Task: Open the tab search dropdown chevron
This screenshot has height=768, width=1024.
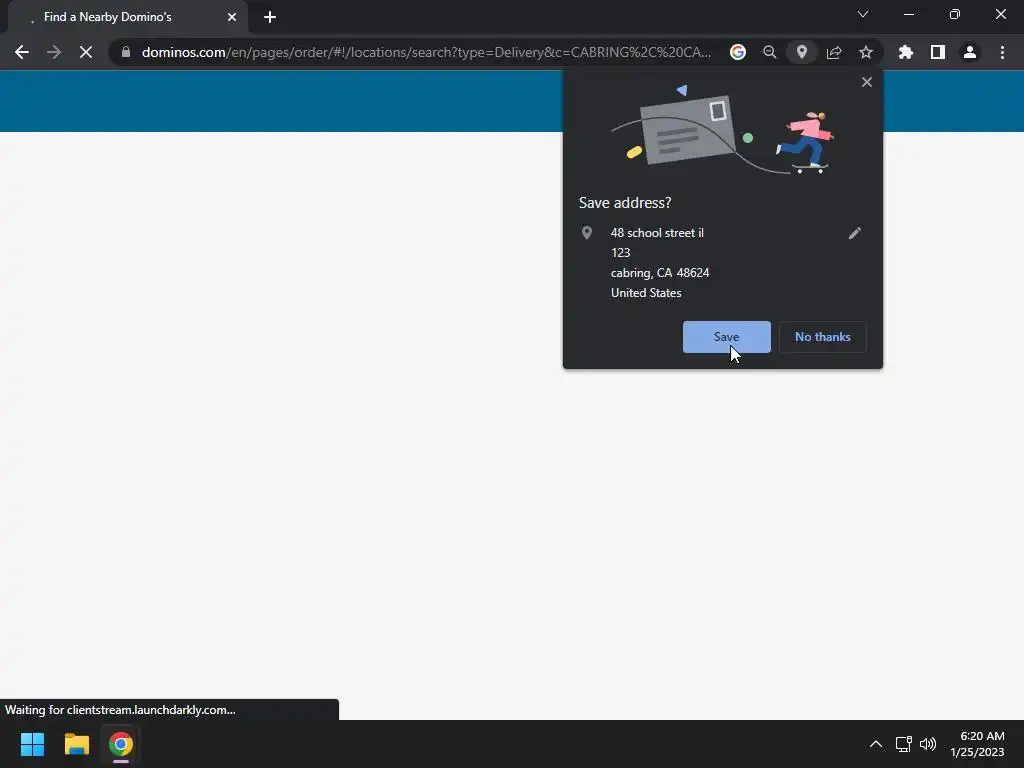Action: (x=863, y=14)
